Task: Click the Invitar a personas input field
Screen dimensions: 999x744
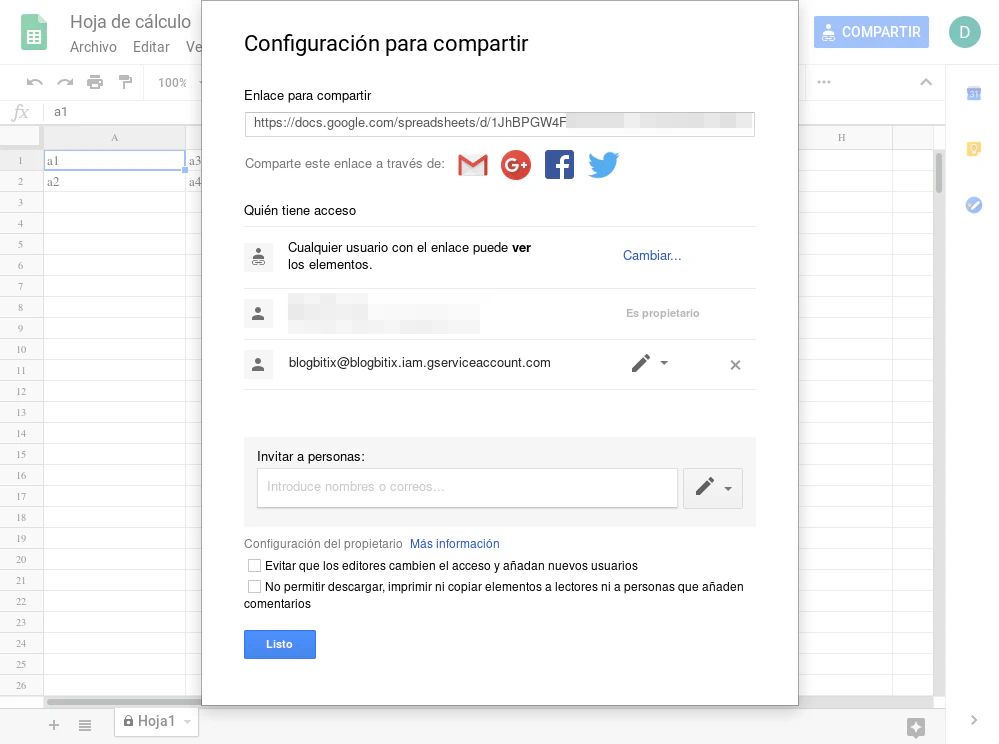Action: pyautogui.click(x=467, y=488)
